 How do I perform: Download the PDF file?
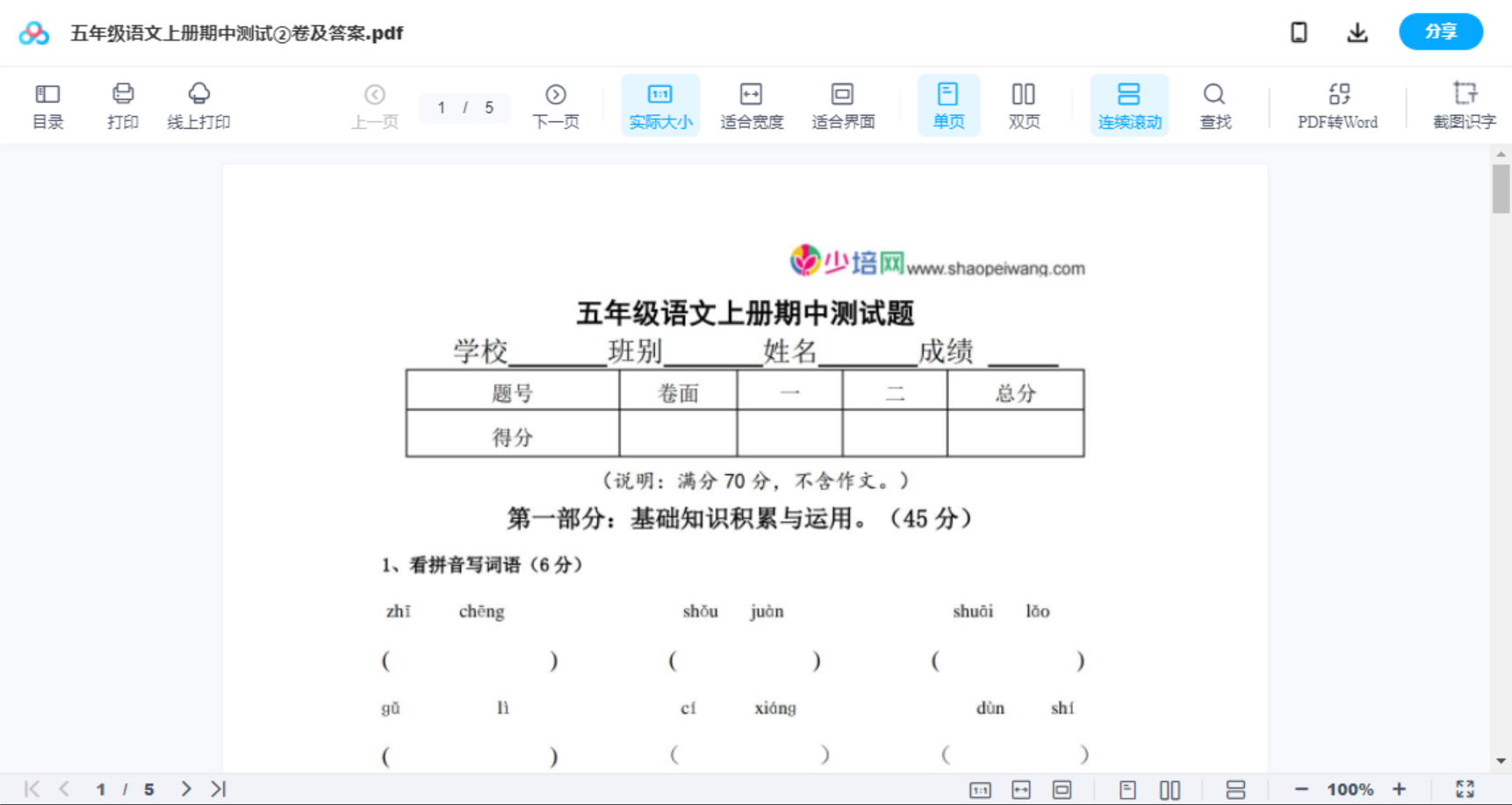[1357, 32]
